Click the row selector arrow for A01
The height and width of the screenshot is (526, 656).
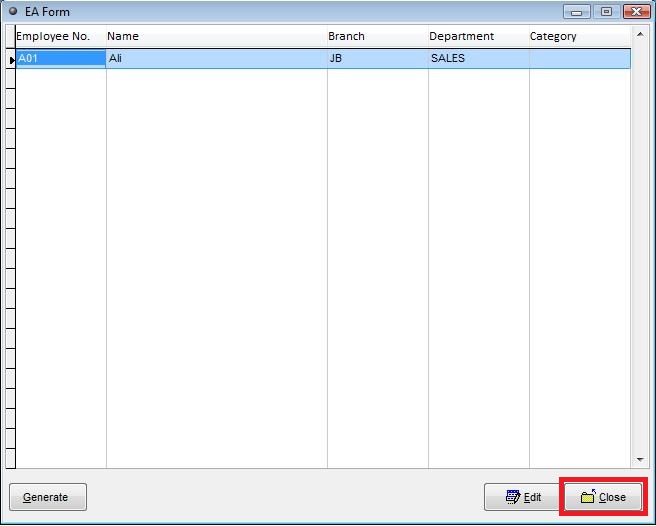[x=11, y=59]
